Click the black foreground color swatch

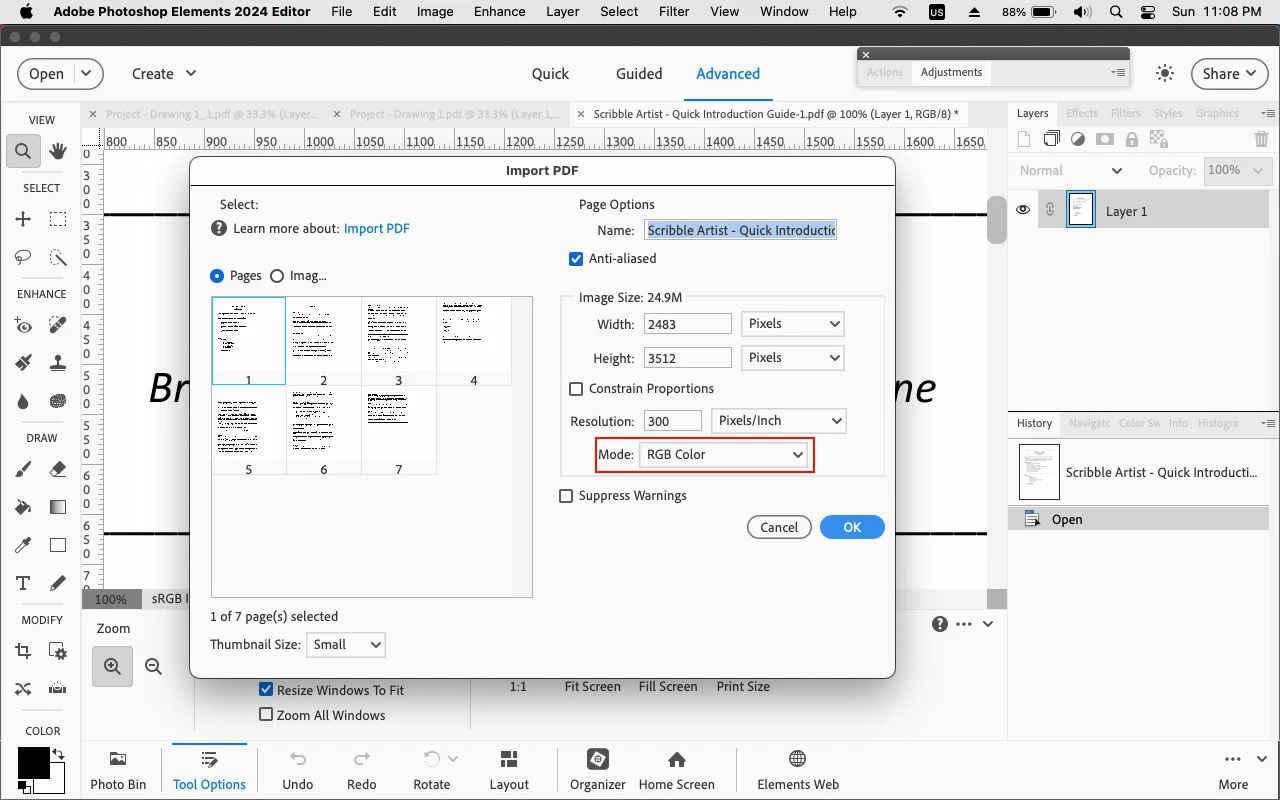tap(32, 762)
